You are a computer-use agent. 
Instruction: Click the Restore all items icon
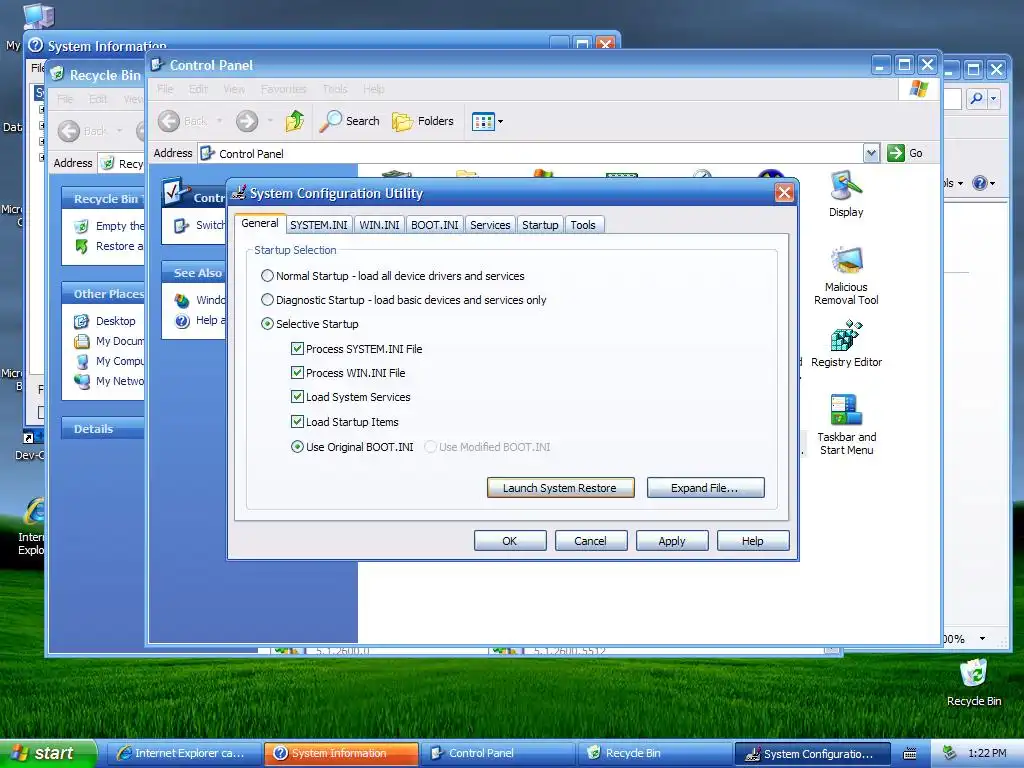click(81, 246)
